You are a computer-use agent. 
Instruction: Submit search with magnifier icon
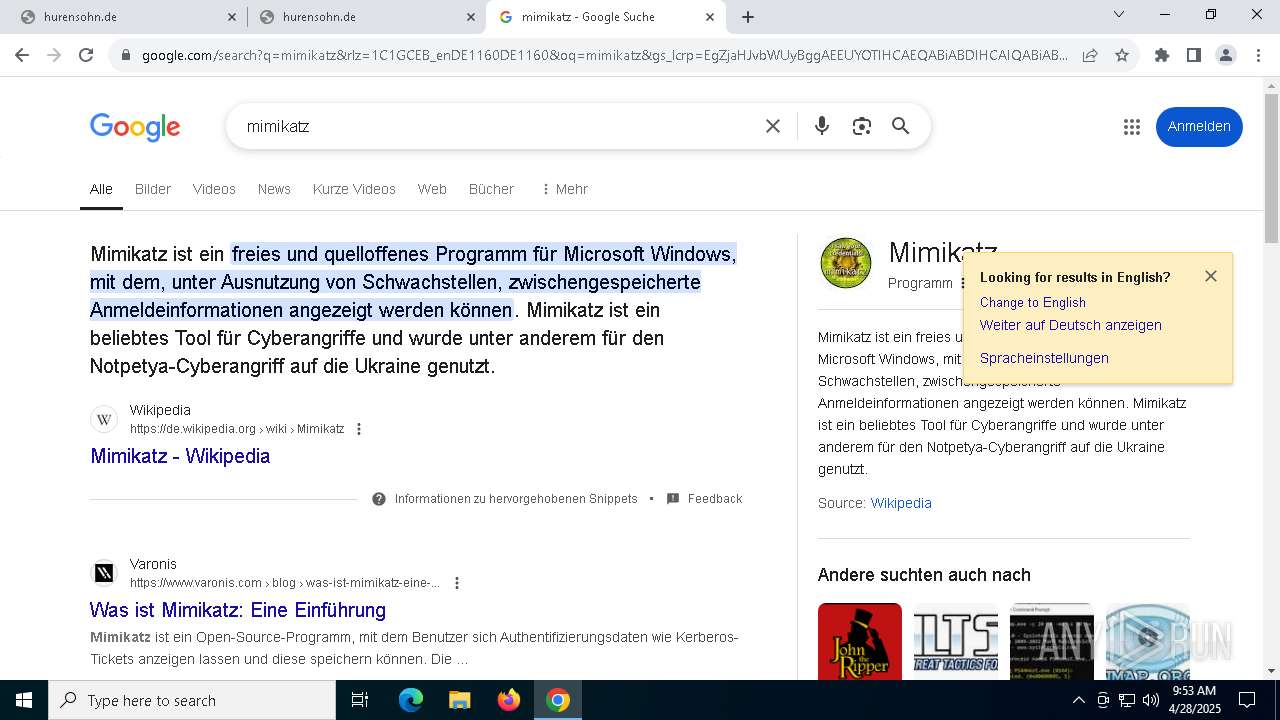coord(901,126)
